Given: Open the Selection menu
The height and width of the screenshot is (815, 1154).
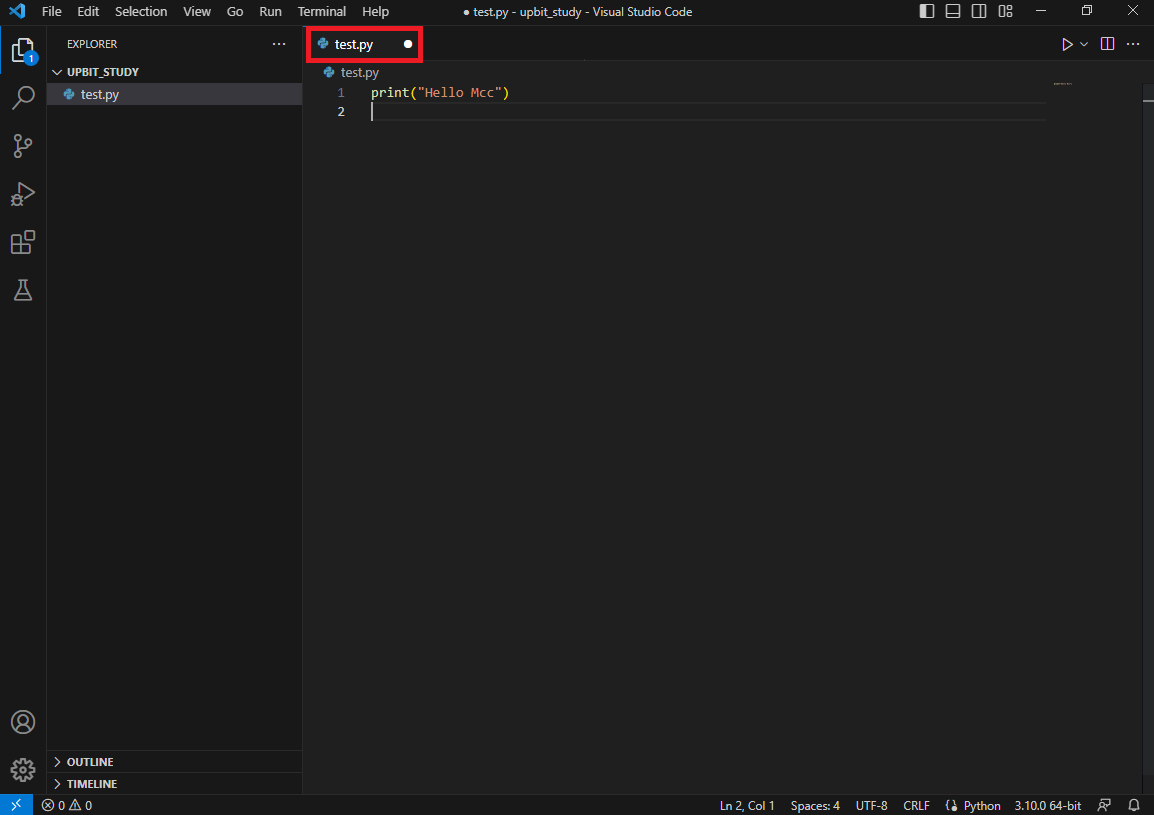Looking at the screenshot, I should (x=141, y=12).
